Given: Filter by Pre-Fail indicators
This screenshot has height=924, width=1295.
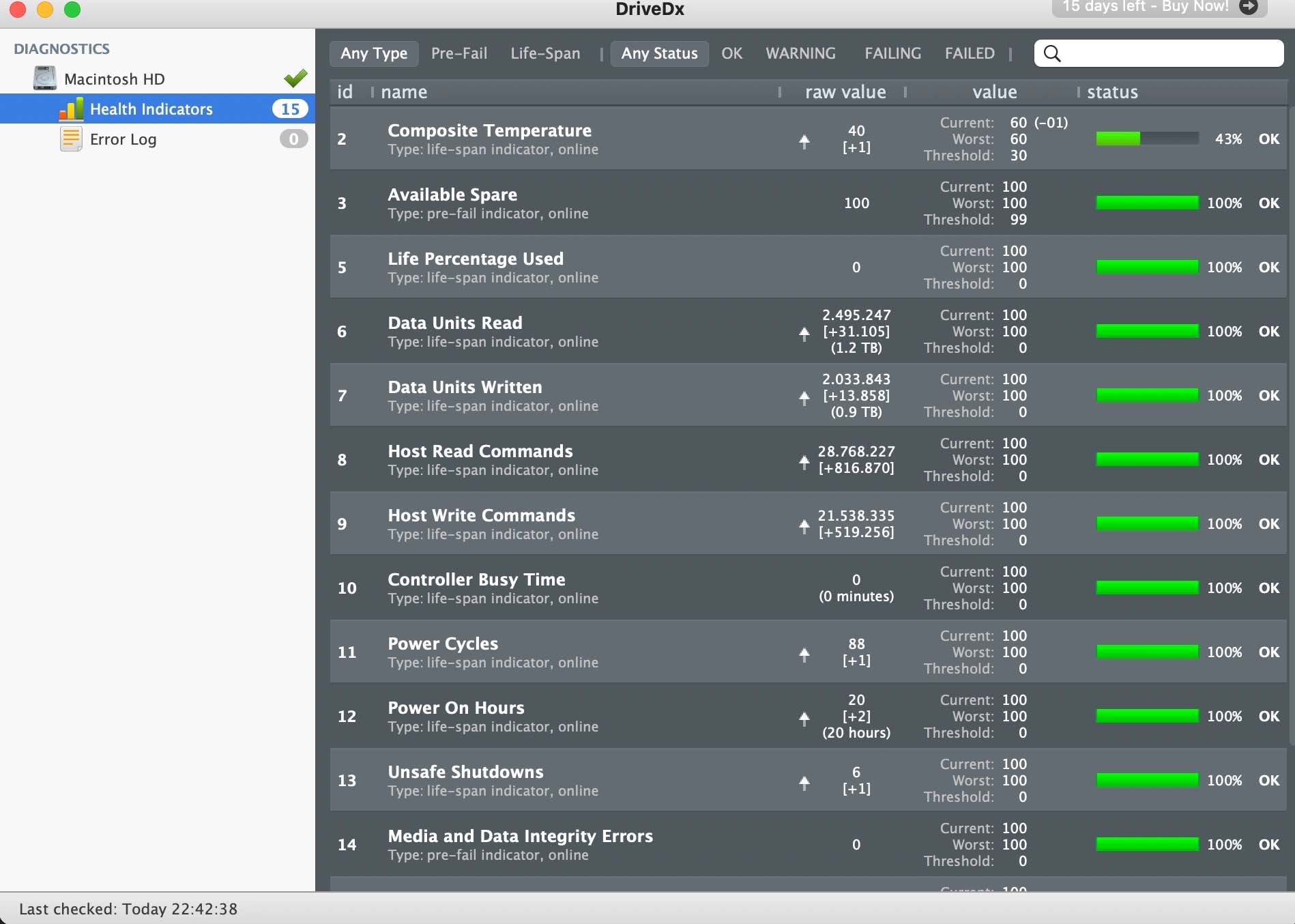Looking at the screenshot, I should click(x=459, y=53).
